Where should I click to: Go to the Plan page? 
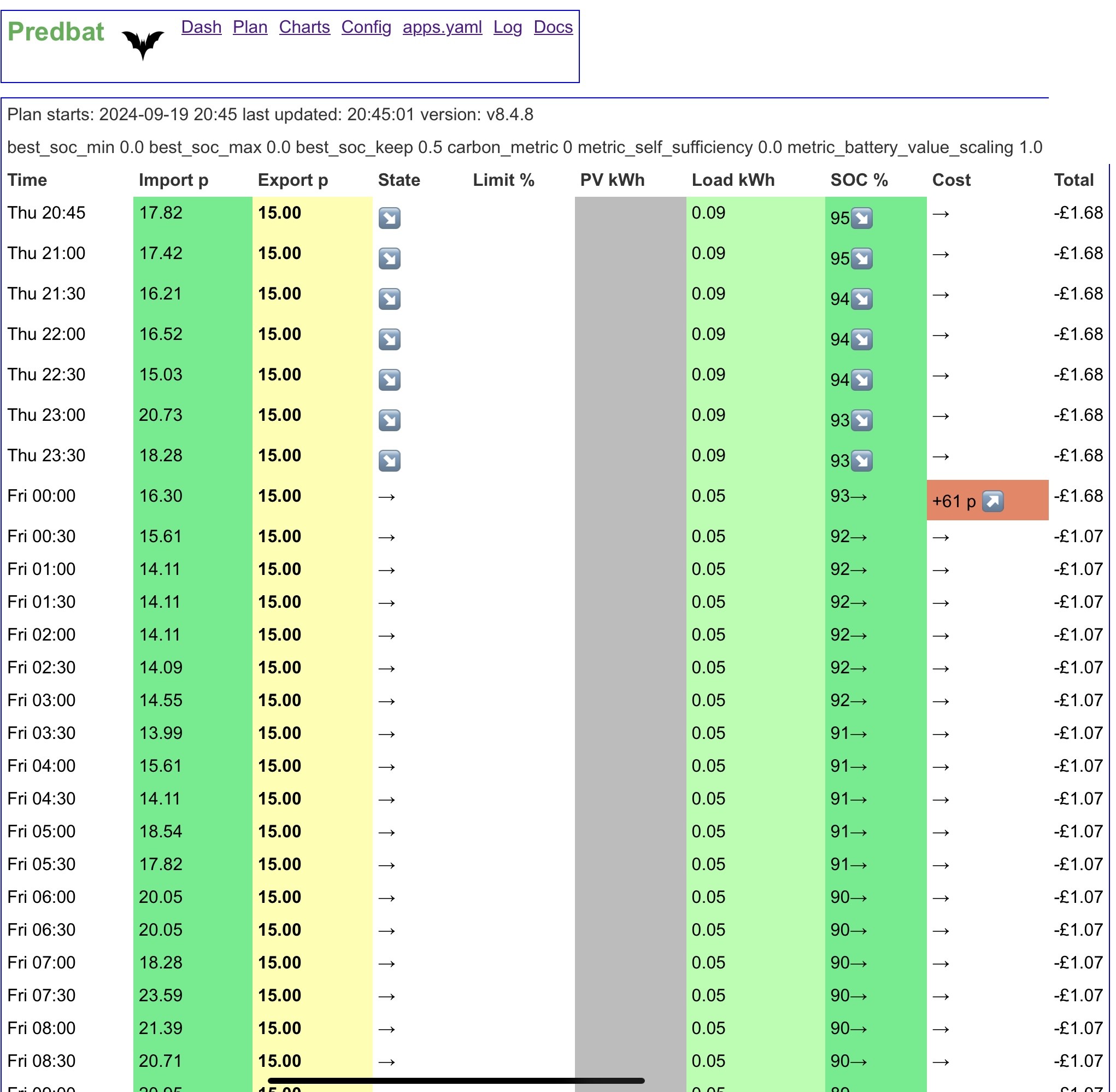pyautogui.click(x=250, y=27)
